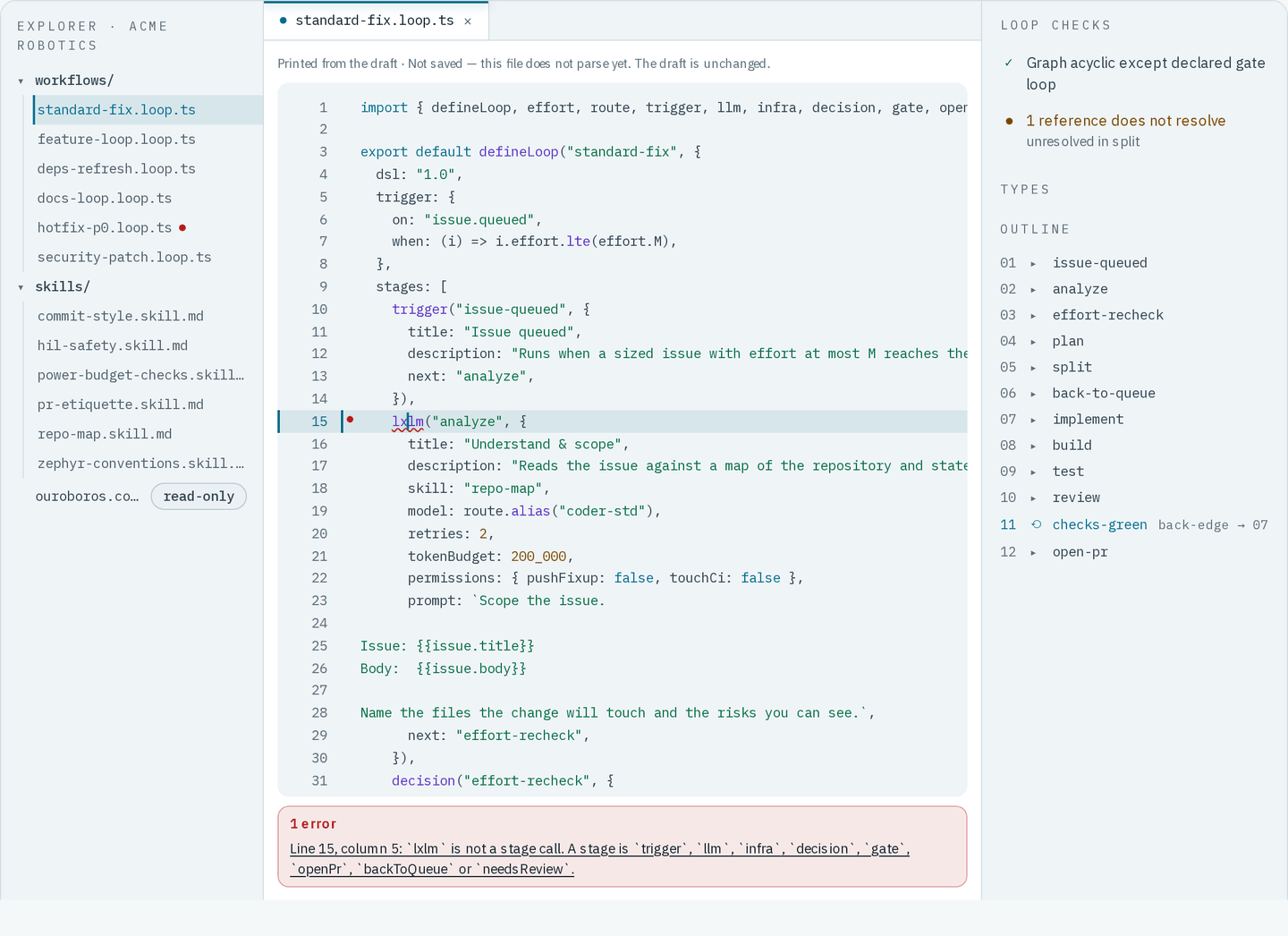Screen dimensions: 1288x936
Task: Close the standard-fix.loop.ts tab
Action: coord(468,21)
